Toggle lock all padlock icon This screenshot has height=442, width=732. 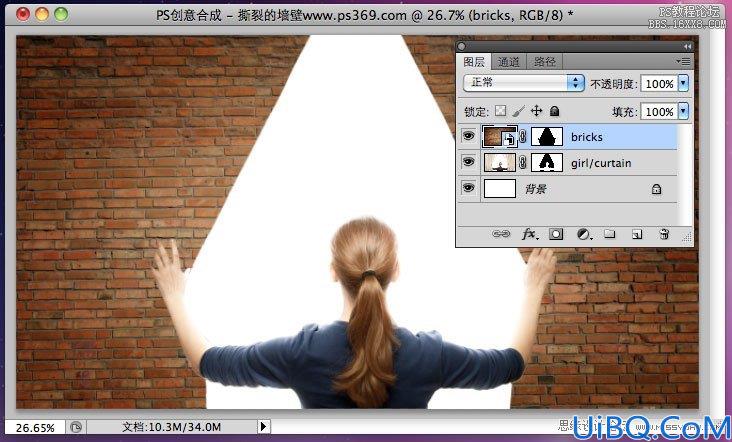(x=554, y=111)
